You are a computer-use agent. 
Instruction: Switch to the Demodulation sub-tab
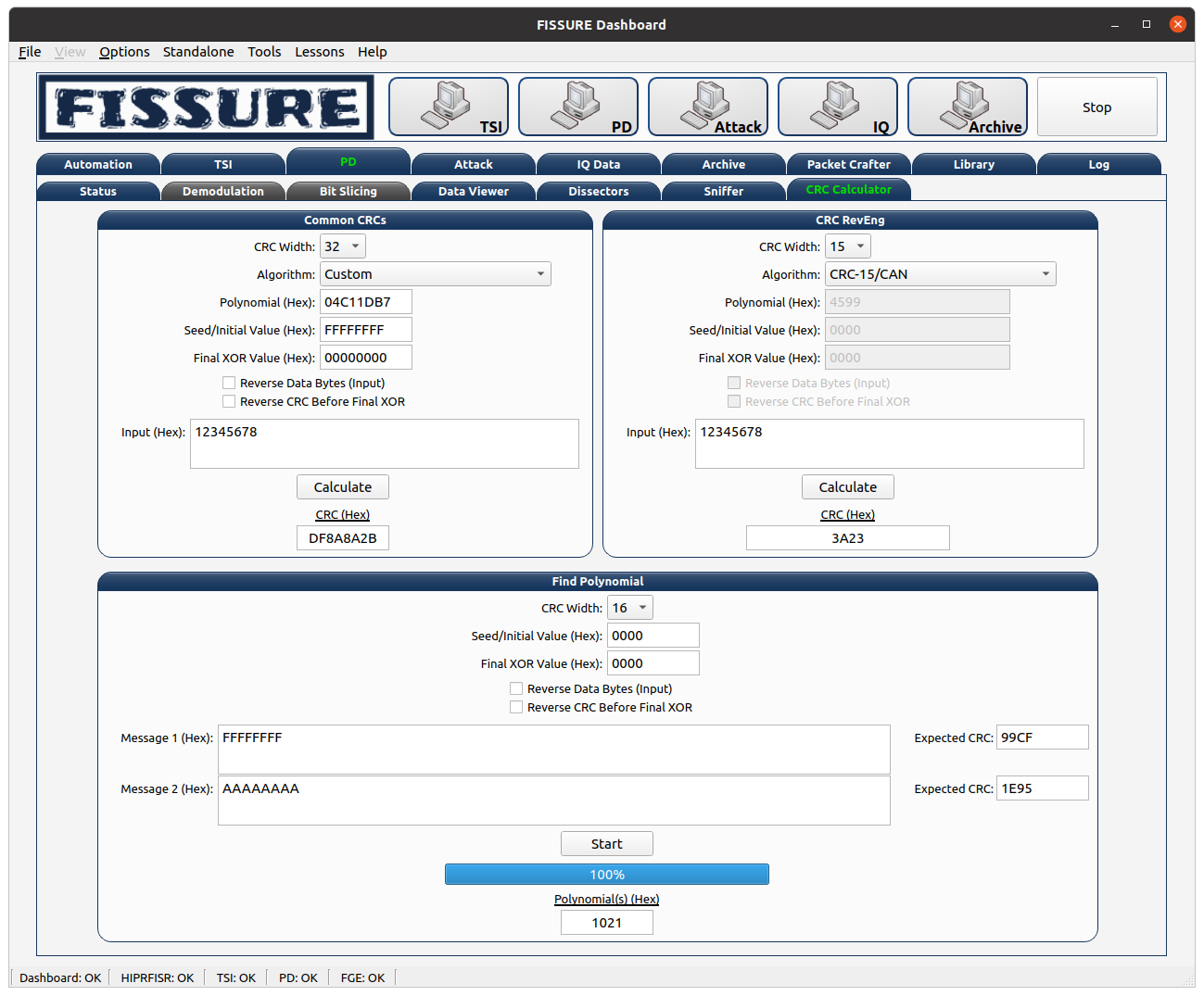[x=223, y=191]
